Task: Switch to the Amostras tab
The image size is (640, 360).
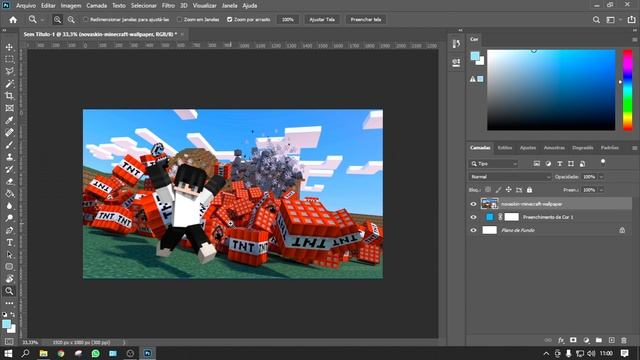Action: pos(554,148)
